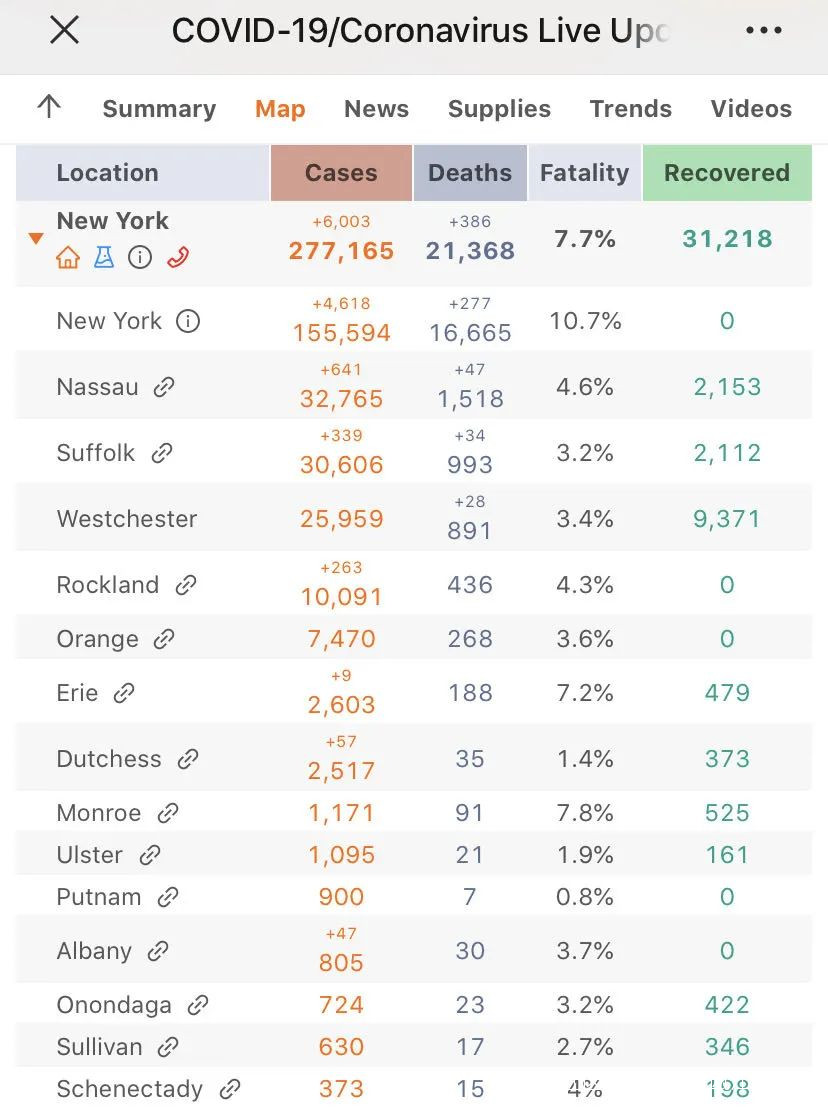Close the page with the X button
Image resolution: width=828 pixels, height=1107 pixels.
(65, 31)
